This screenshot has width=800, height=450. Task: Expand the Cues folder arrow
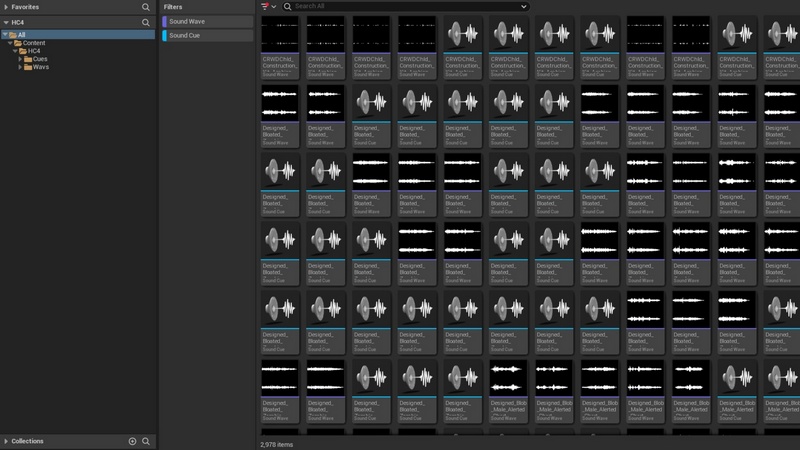tap(20, 59)
